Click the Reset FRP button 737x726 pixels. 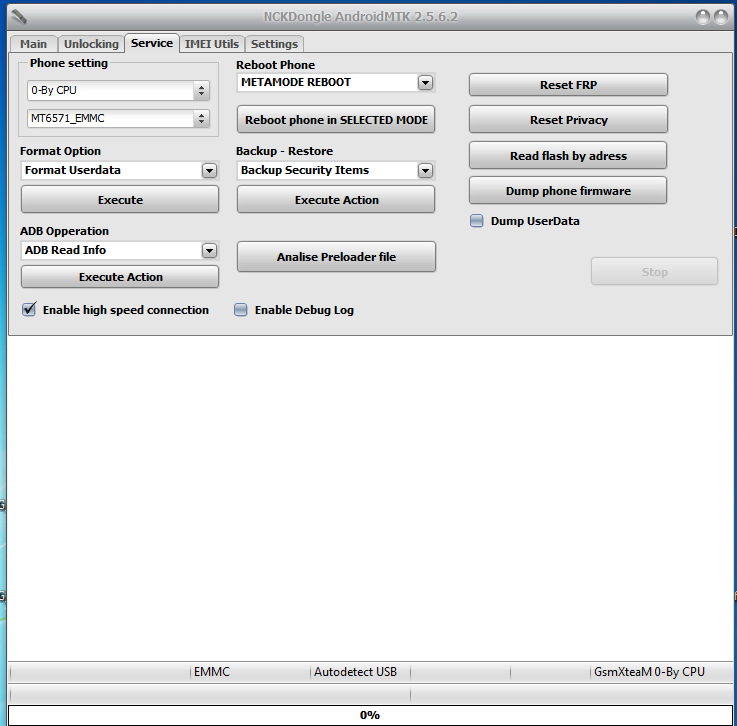coord(568,85)
